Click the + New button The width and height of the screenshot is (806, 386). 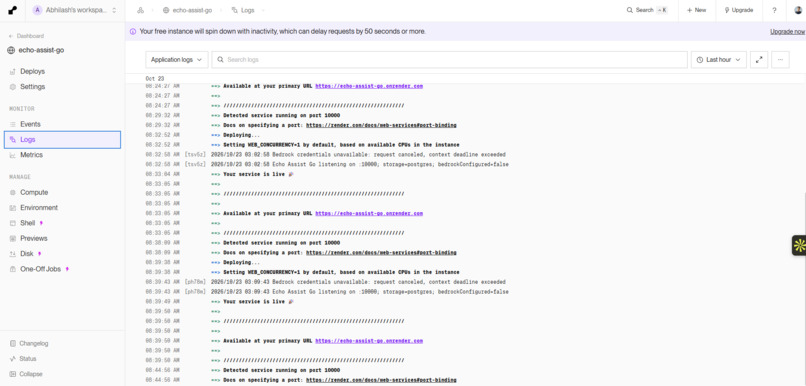[x=697, y=10]
